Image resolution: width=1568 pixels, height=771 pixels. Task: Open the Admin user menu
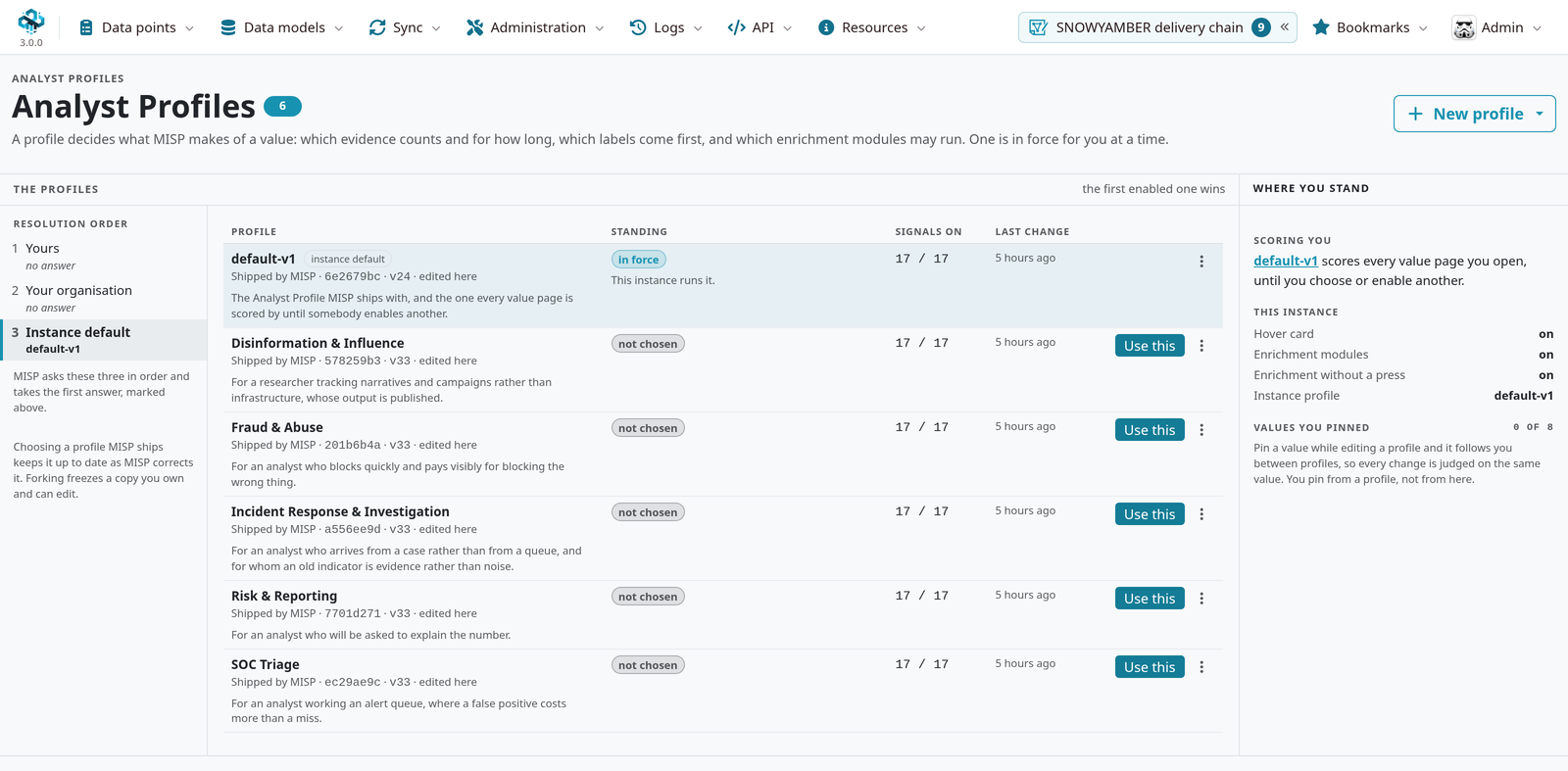(1497, 27)
